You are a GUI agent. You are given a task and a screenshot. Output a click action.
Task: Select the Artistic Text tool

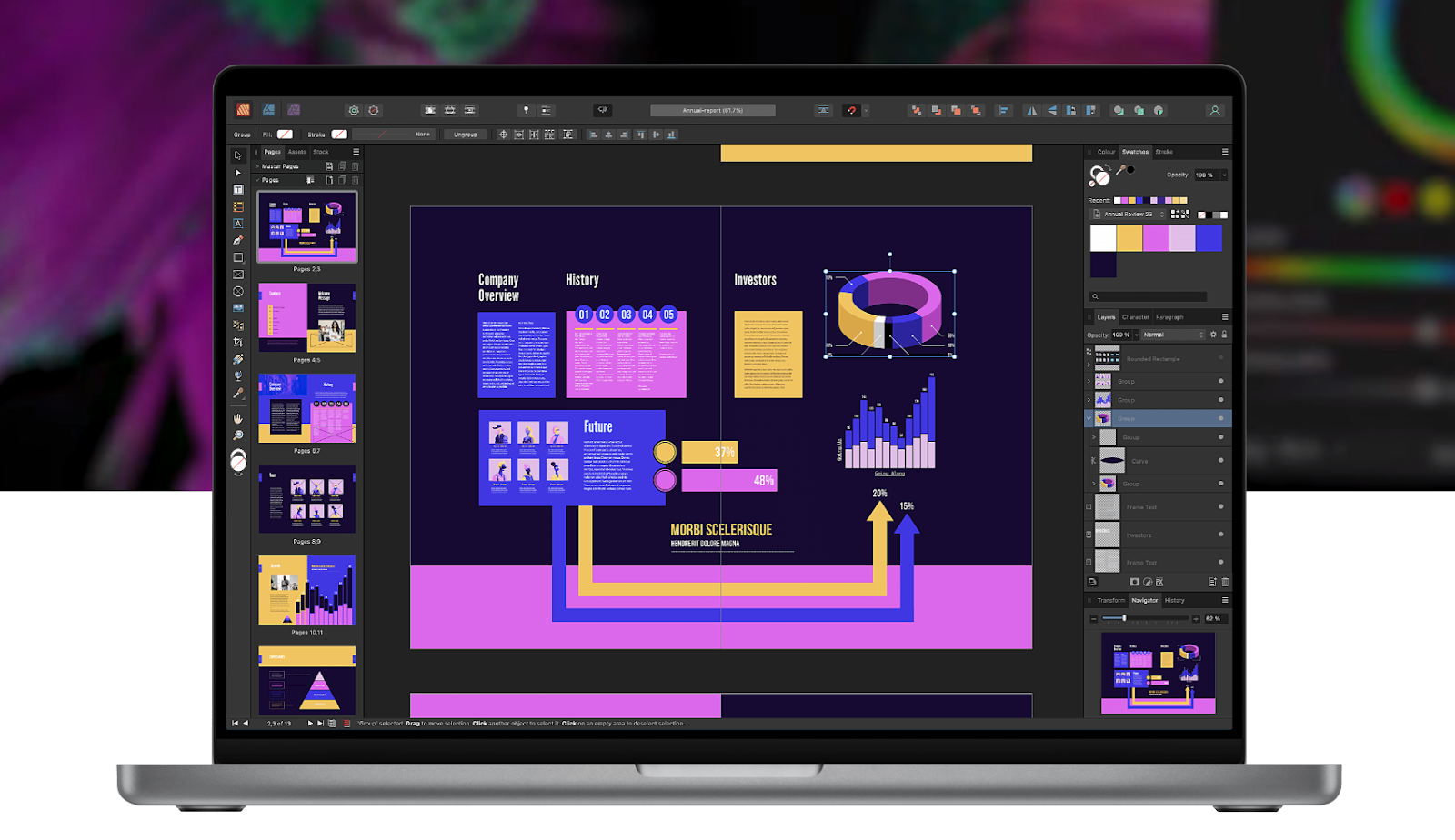pyautogui.click(x=238, y=224)
